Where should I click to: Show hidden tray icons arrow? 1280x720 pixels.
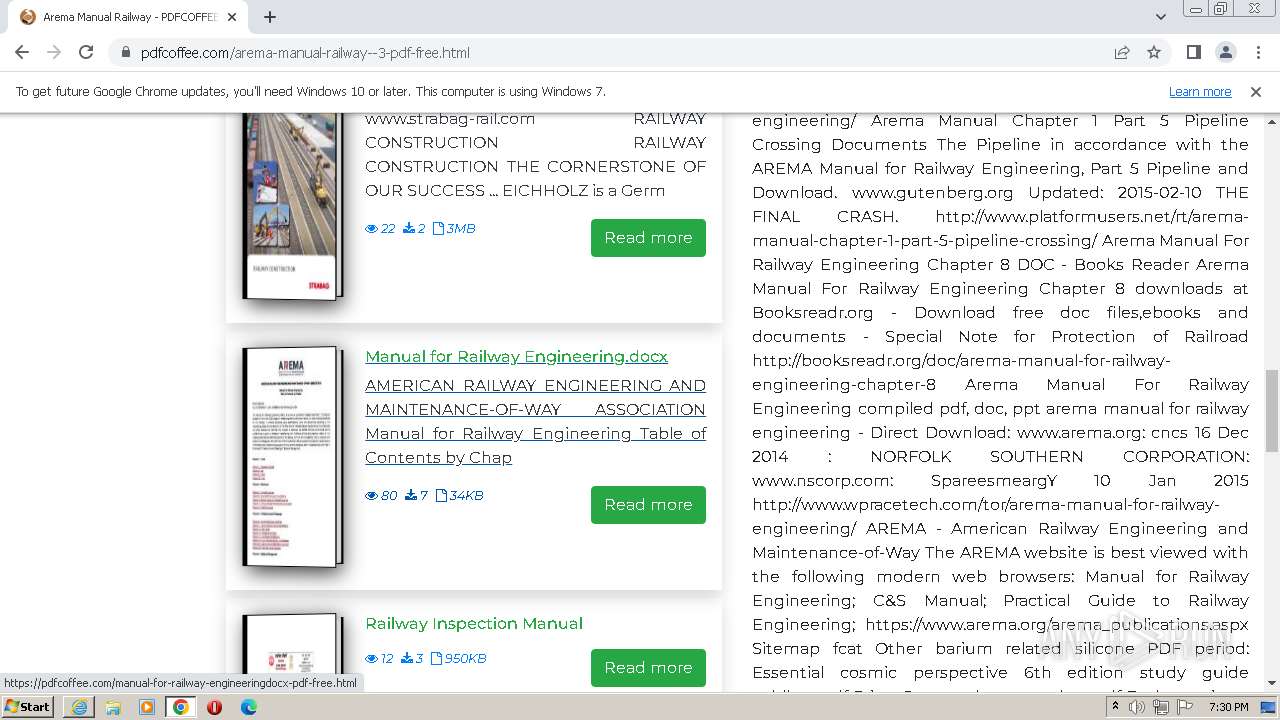pos(1114,707)
